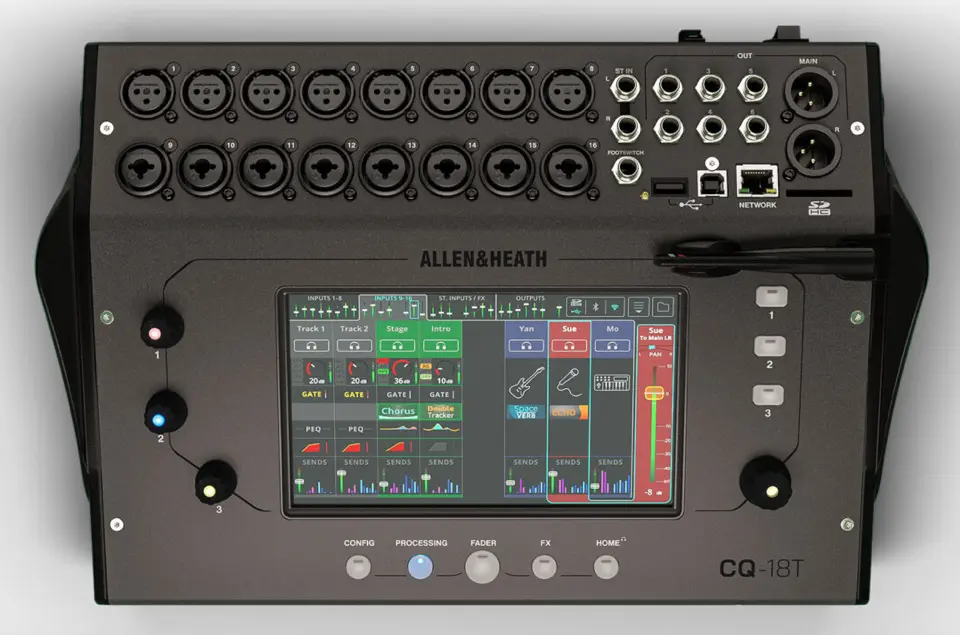Screen dimensions: 960x635
Task: Push soft key 1 on right side
Action: click(x=771, y=296)
